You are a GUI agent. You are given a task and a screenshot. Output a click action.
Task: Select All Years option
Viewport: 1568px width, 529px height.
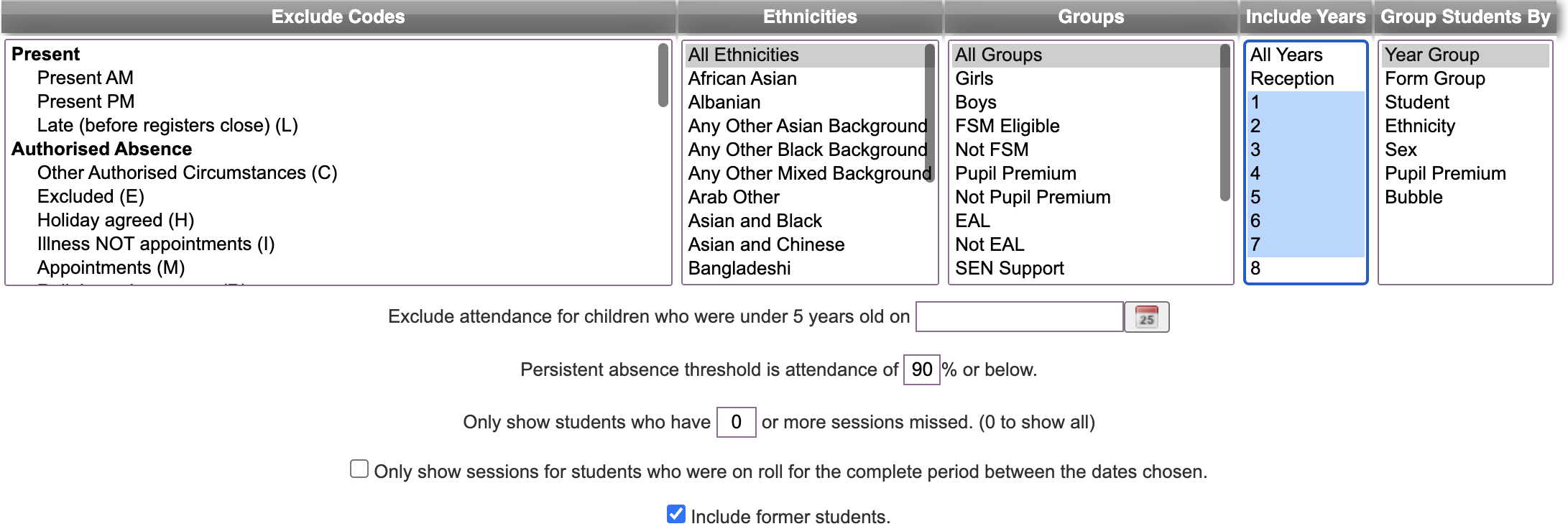(x=1286, y=55)
